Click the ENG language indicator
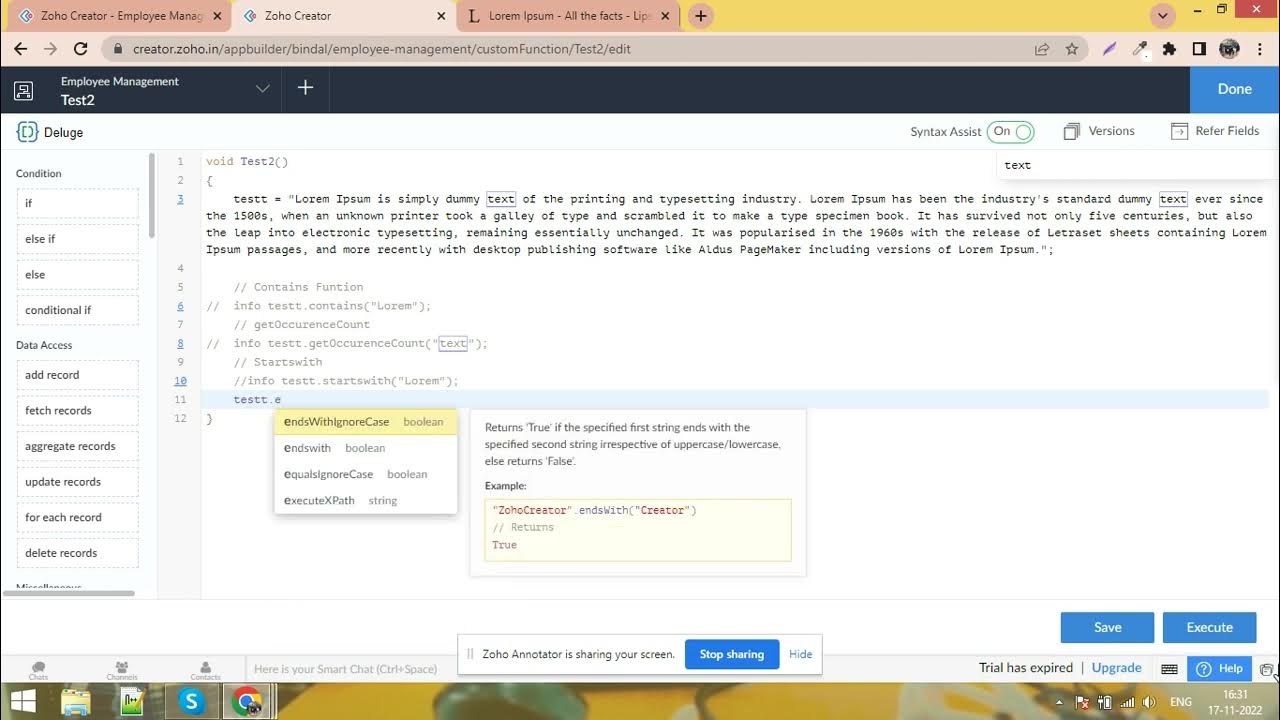 pos(1181,702)
